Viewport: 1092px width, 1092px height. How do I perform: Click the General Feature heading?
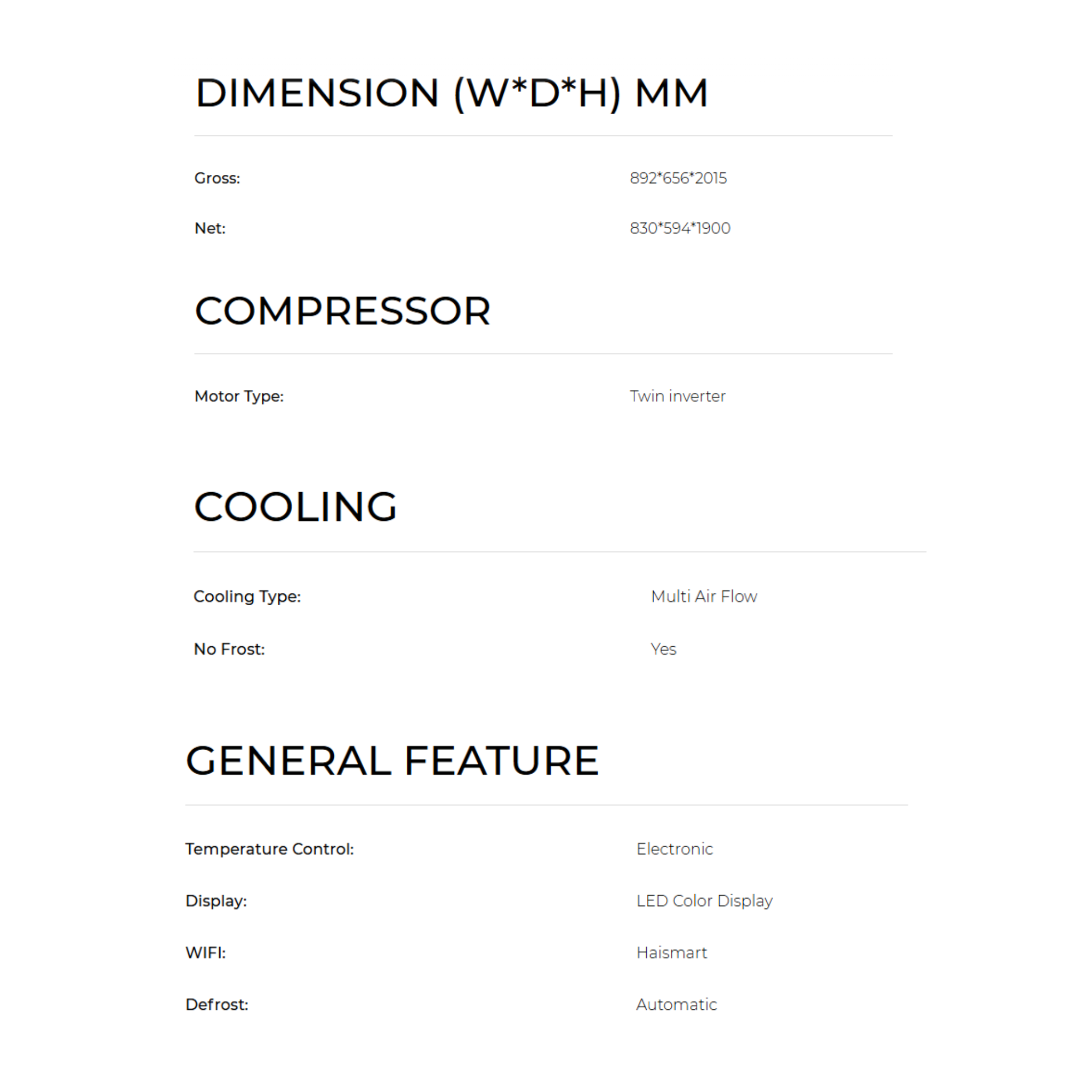392,761
